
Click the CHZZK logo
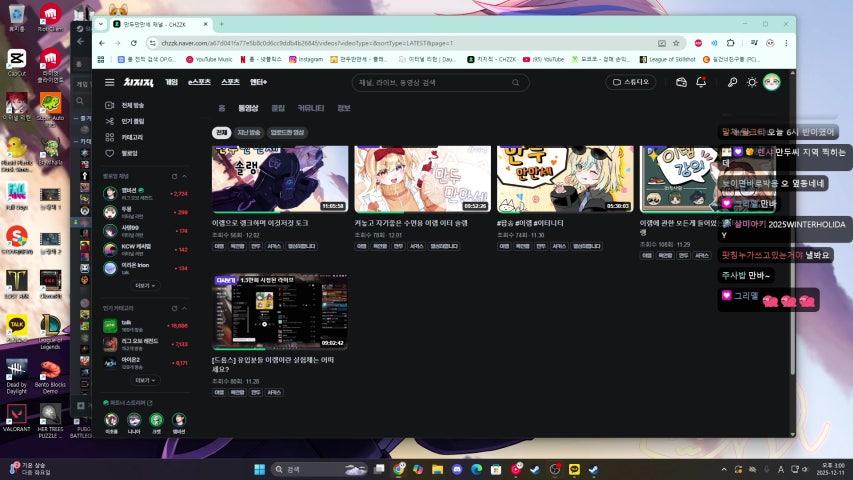coord(138,82)
